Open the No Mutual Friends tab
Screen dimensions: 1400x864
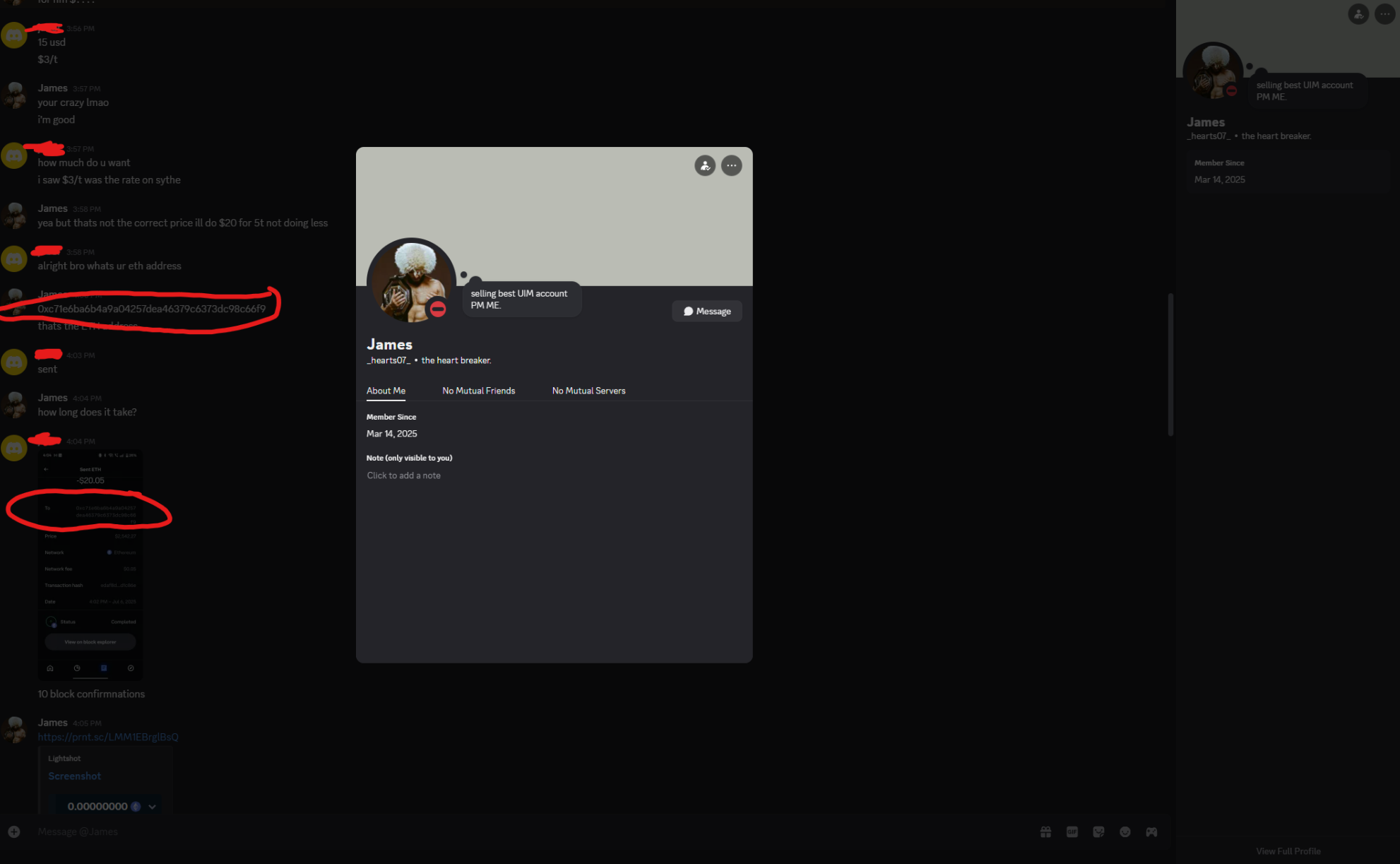coord(478,391)
